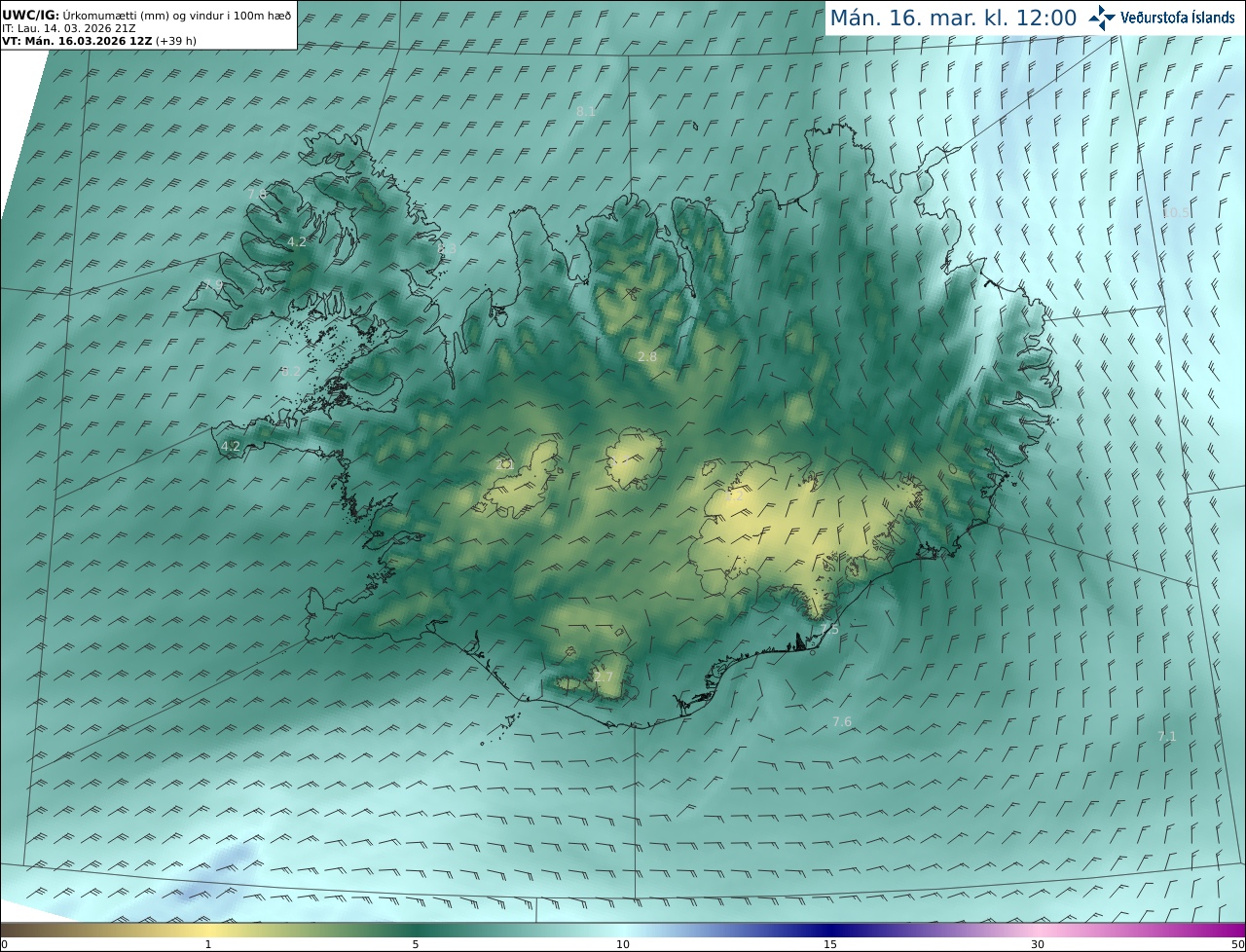Click the 0 tick on the color scale
The width and height of the screenshot is (1246, 952).
(4, 944)
